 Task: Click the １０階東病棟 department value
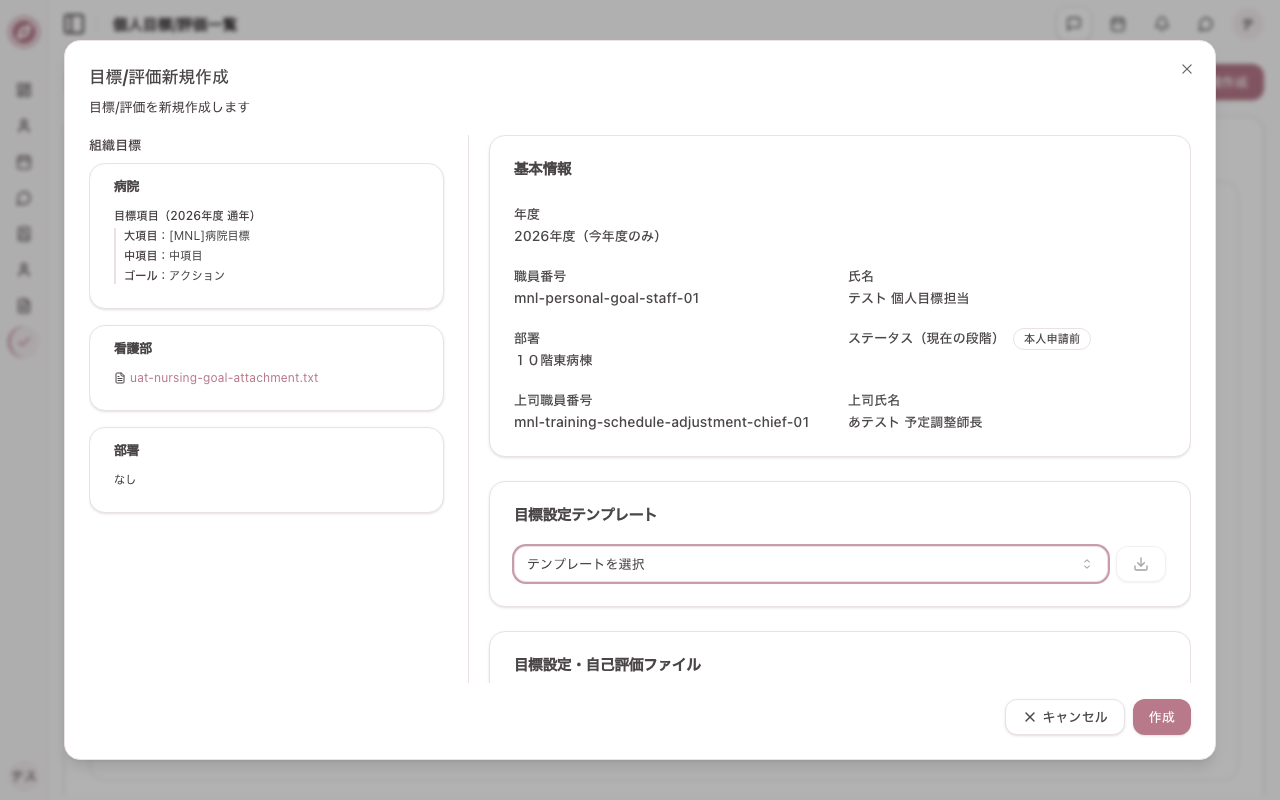(x=553, y=361)
